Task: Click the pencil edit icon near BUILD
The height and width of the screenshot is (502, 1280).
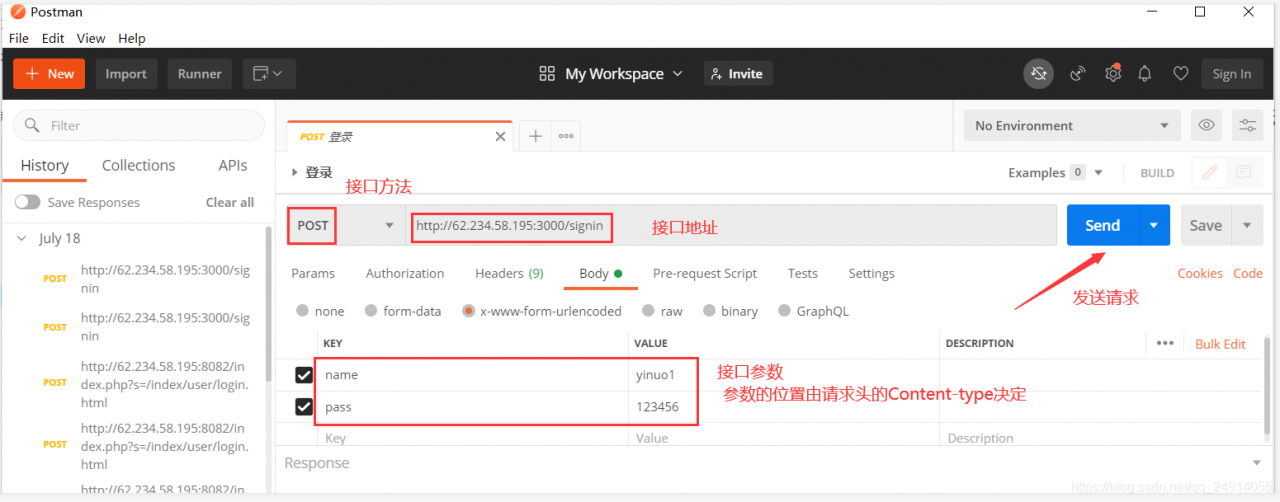Action: [1209, 173]
